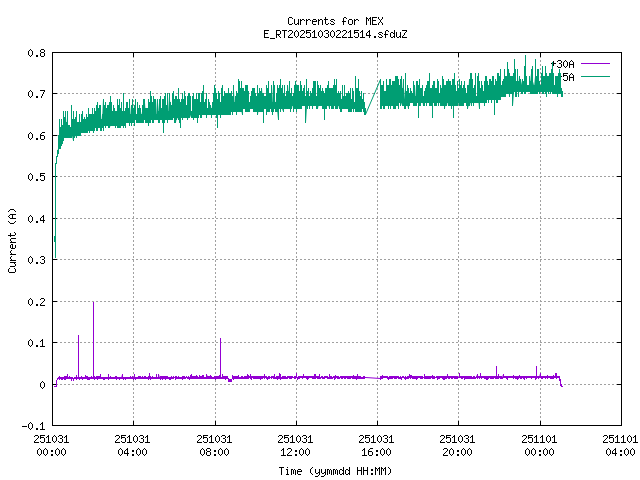Viewport: 640px width, 480px height.
Task: Click the 251031 04:00 x-axis tick label
Action: tap(132, 444)
